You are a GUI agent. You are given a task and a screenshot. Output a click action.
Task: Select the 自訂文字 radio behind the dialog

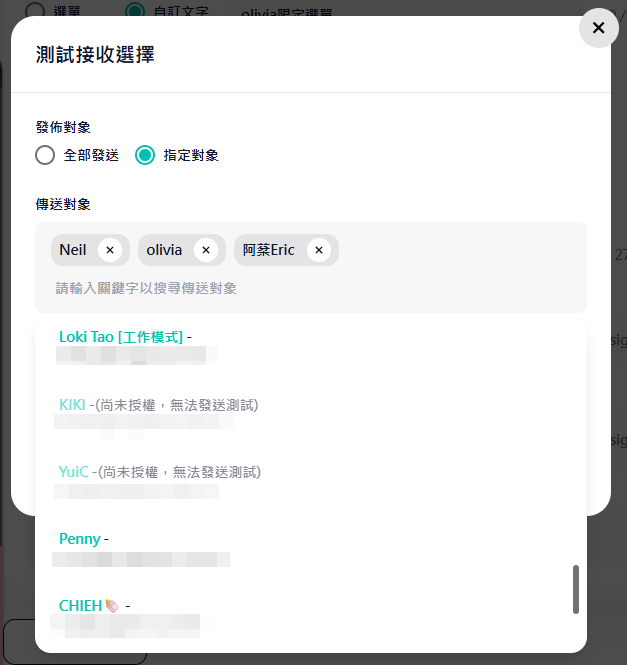pos(136,9)
